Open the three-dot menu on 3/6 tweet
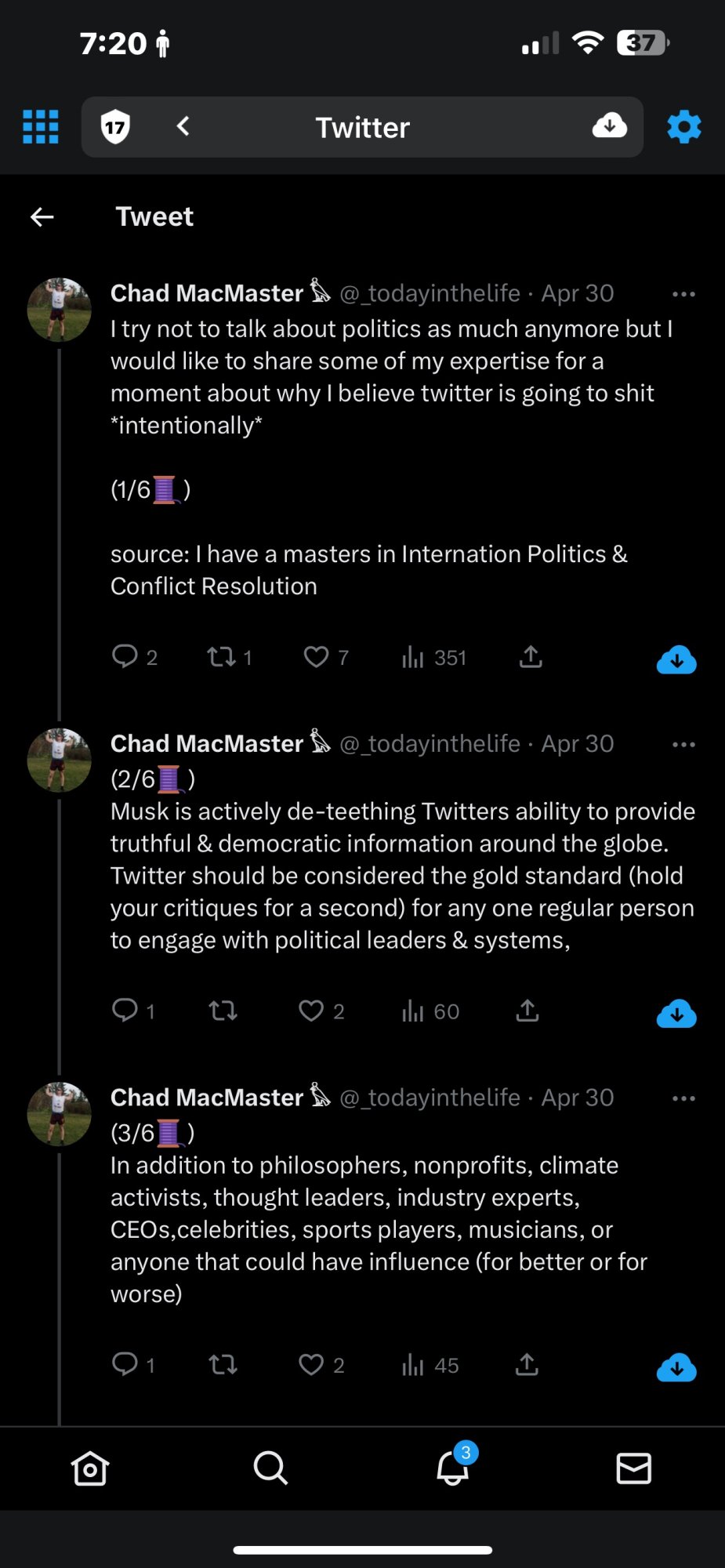This screenshot has height=1568, width=725. pyautogui.click(x=683, y=1098)
